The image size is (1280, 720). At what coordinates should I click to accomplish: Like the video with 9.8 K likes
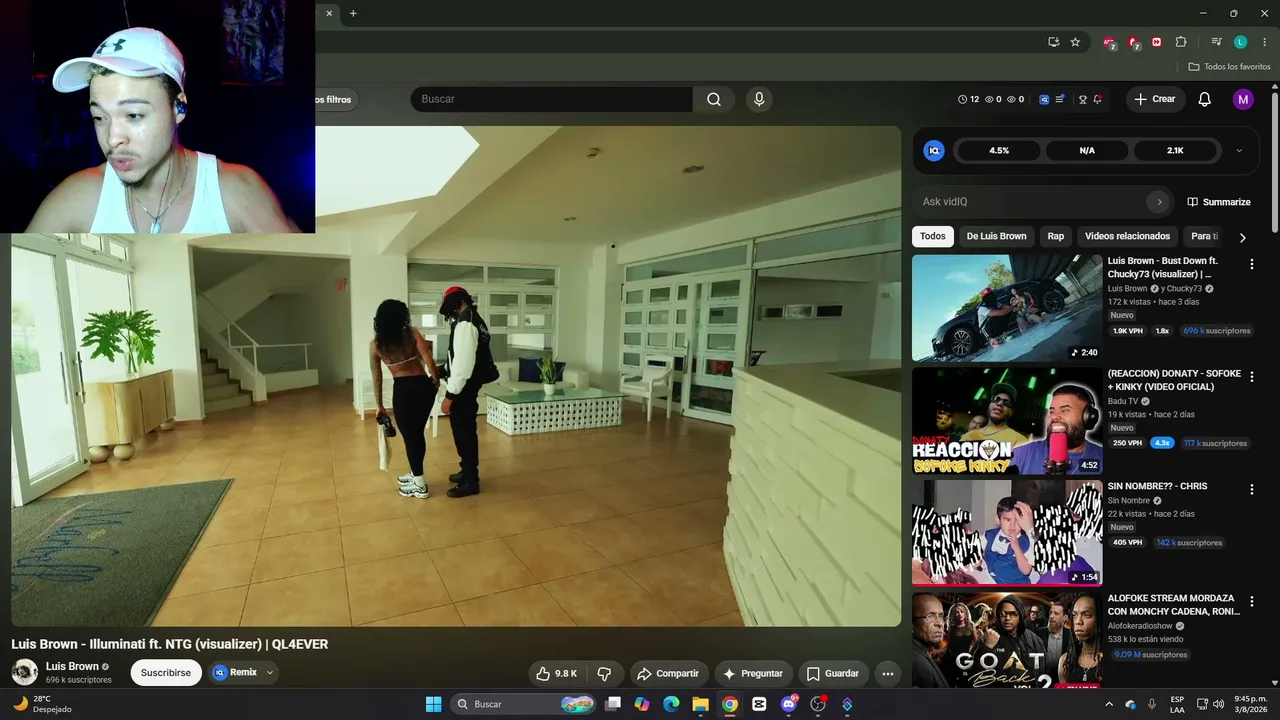[x=557, y=674]
